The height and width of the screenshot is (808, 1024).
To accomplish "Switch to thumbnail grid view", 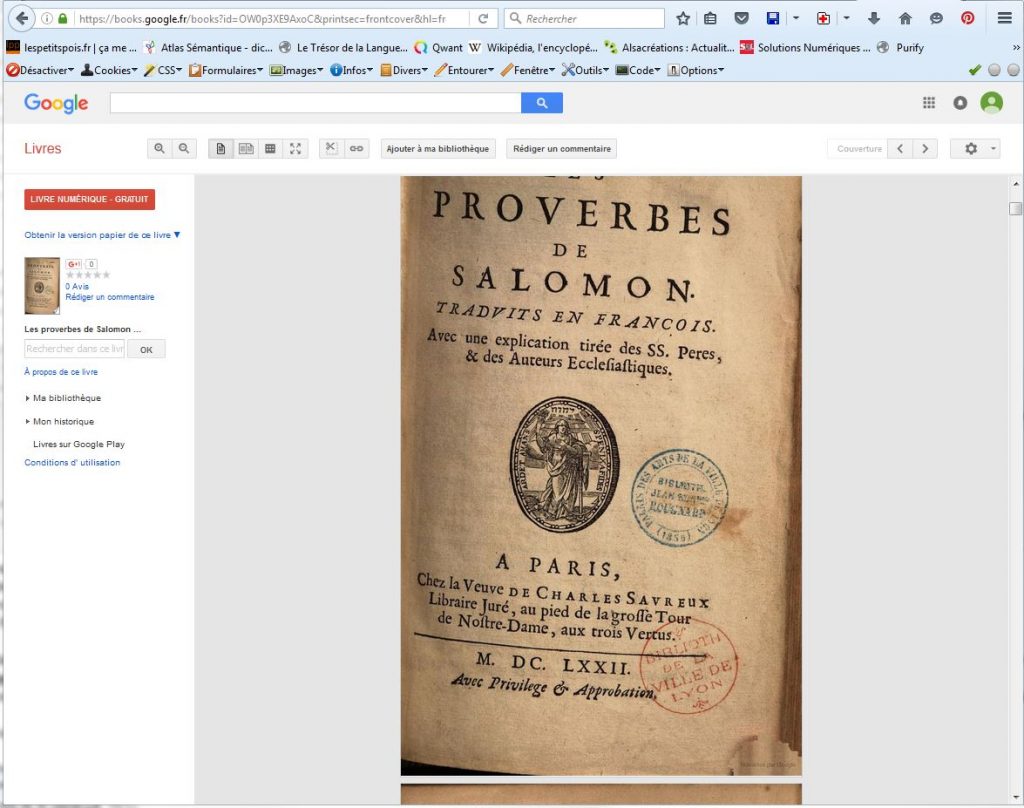I will (x=270, y=149).
